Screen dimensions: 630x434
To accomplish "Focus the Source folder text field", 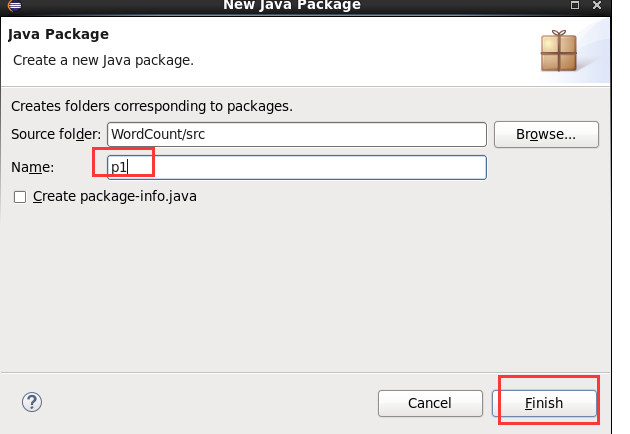I will pos(296,134).
